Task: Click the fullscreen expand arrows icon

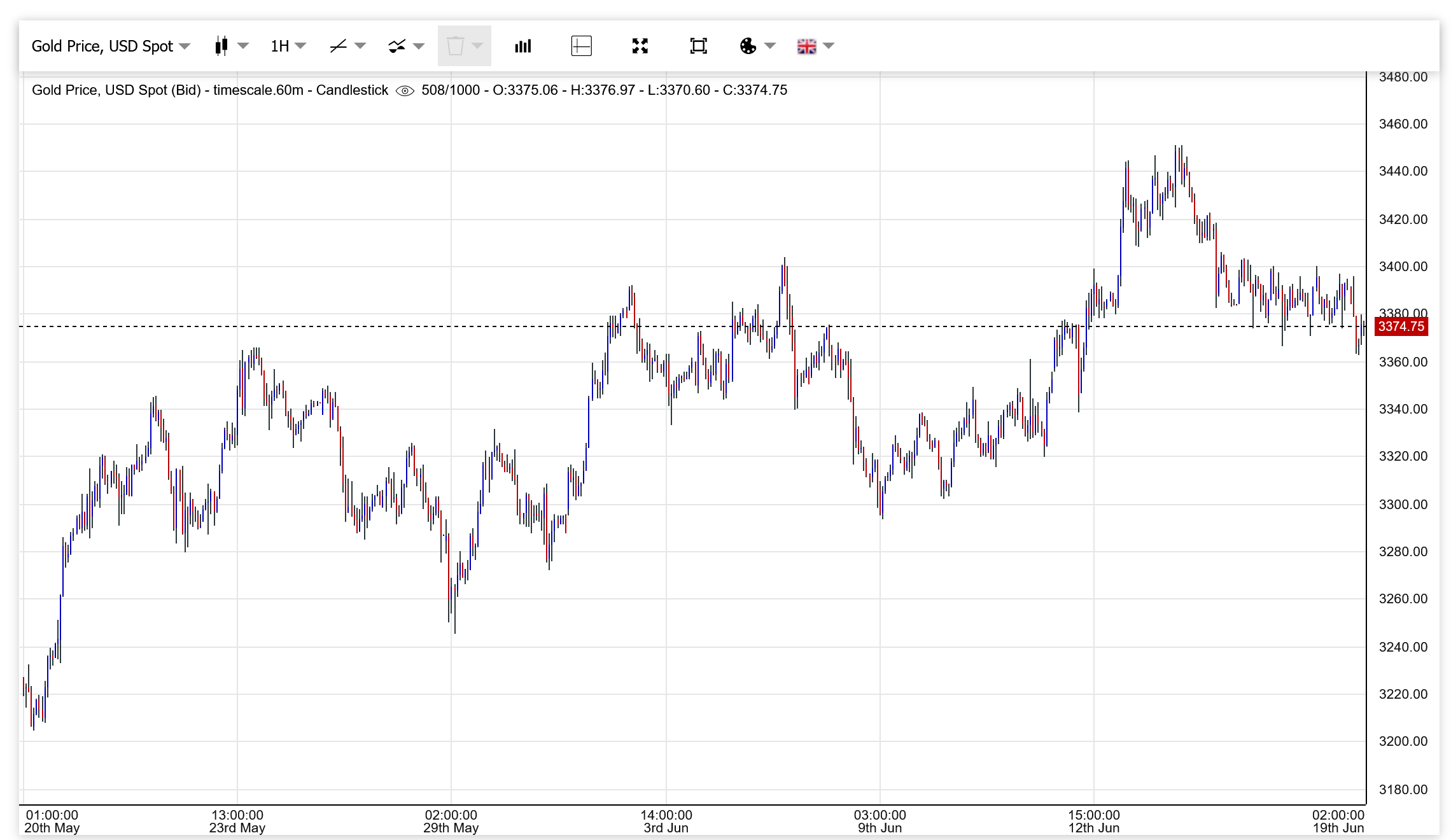Action: (640, 46)
